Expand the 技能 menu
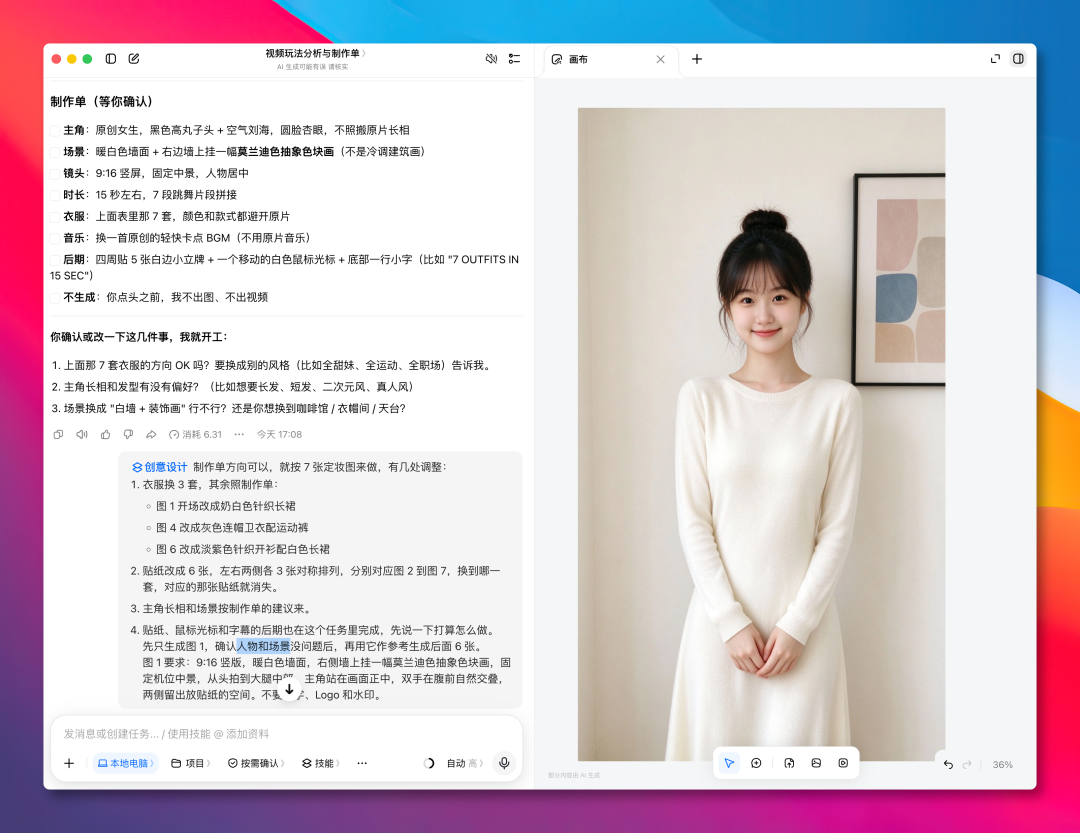The width and height of the screenshot is (1080, 833). tap(321, 763)
